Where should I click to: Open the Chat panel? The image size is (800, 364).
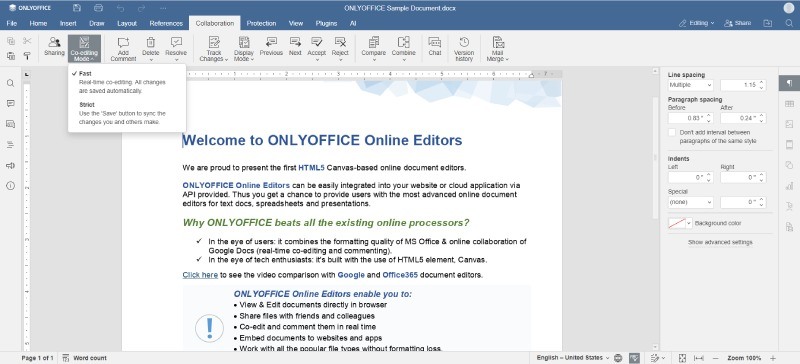pos(435,46)
